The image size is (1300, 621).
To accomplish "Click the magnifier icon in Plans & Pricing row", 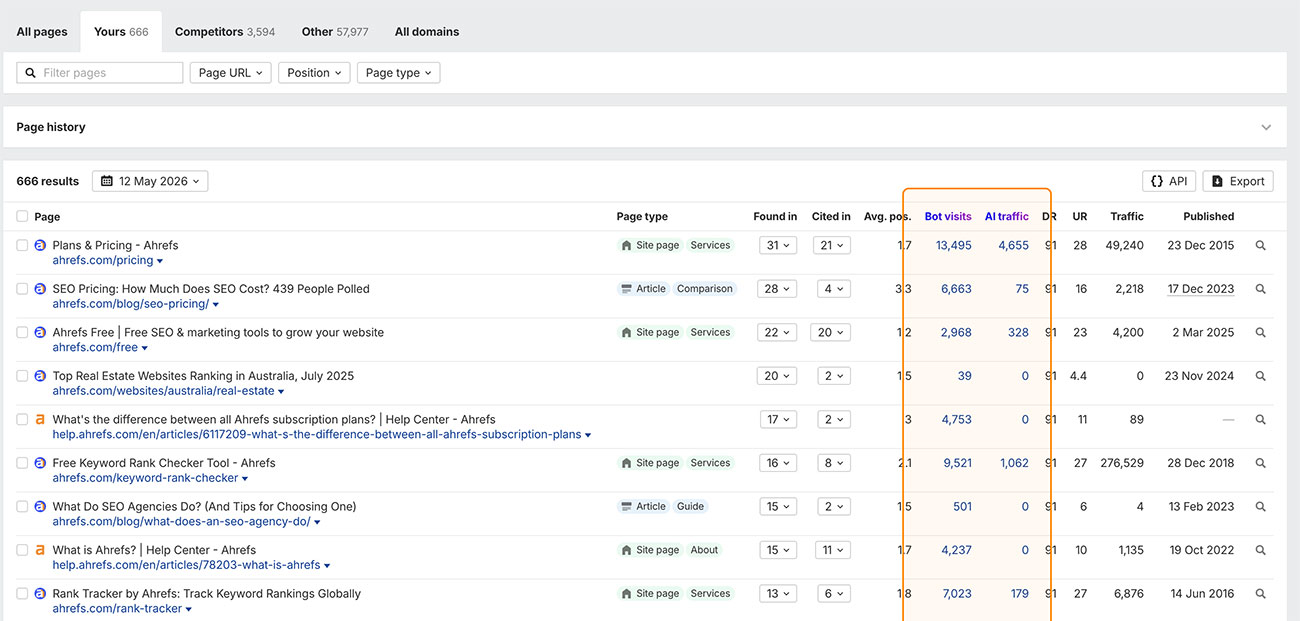I will click(x=1260, y=245).
